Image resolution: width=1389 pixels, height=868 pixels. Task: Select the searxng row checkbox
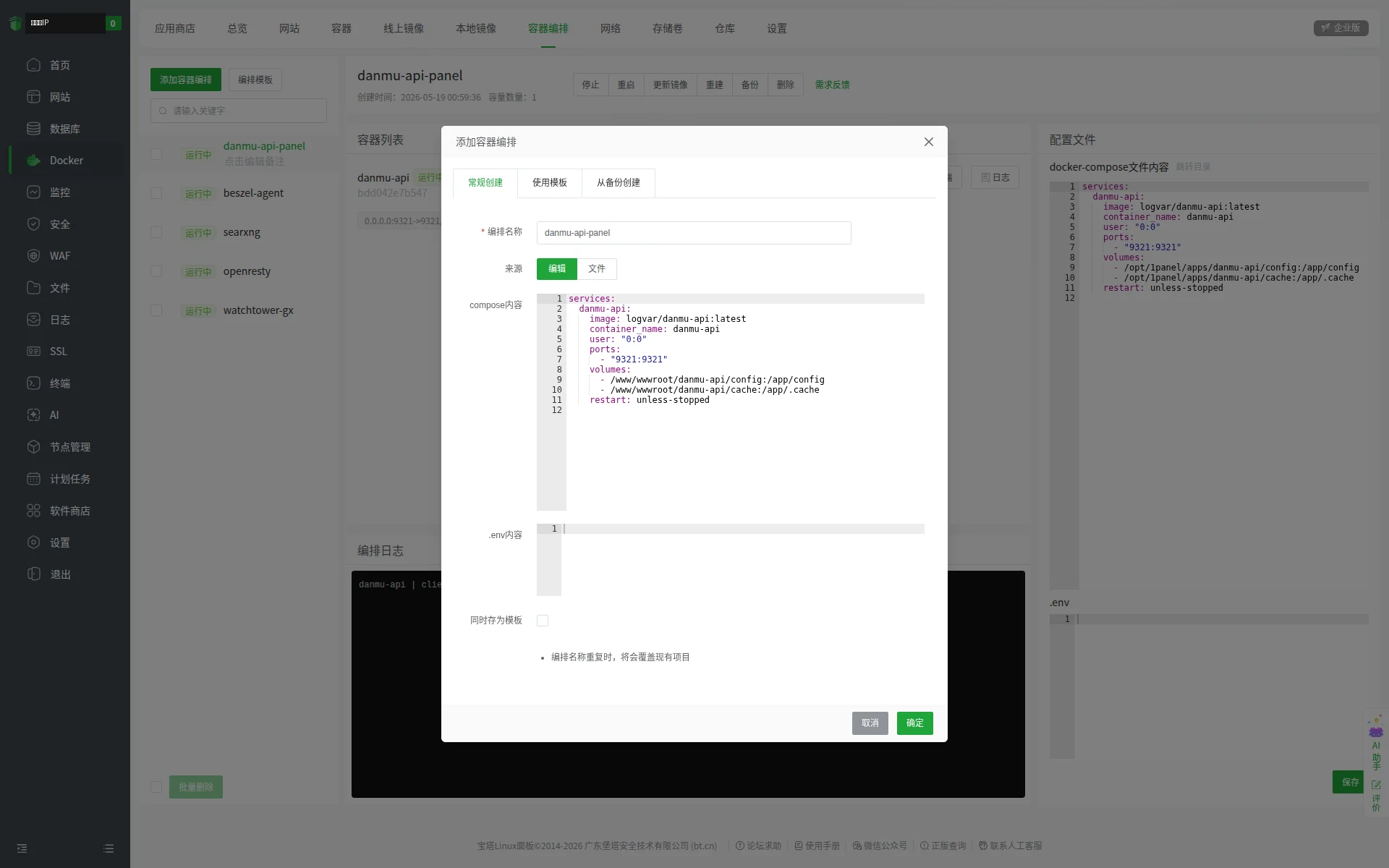click(156, 232)
